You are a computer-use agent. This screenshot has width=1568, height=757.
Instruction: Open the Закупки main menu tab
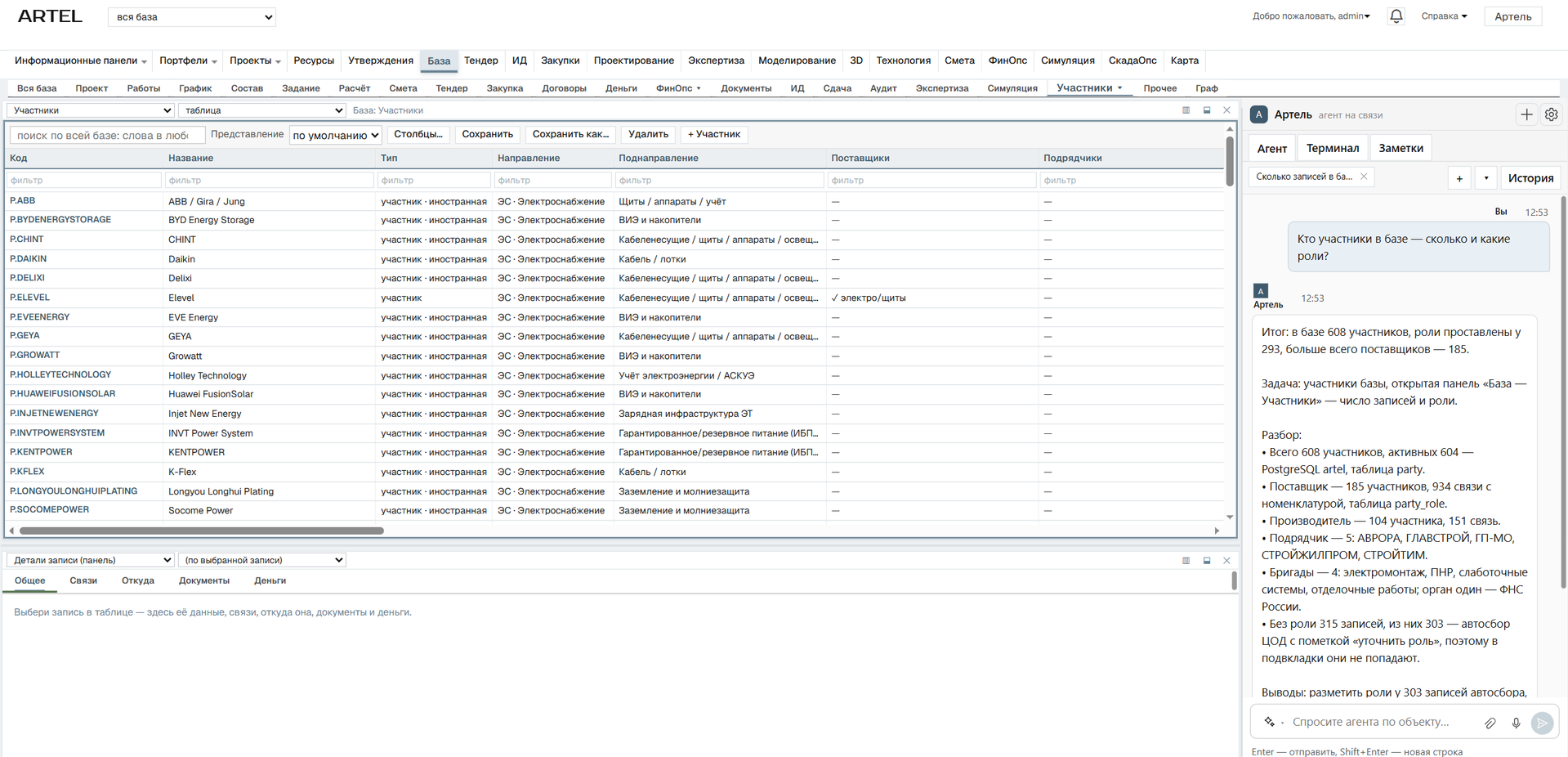(560, 60)
